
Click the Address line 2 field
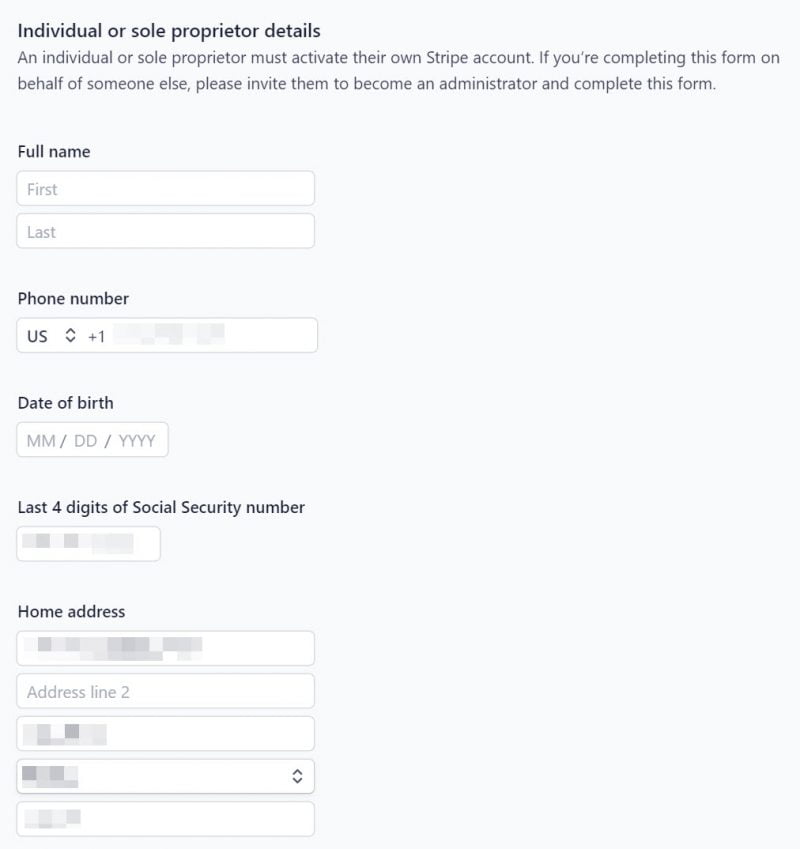[165, 691]
